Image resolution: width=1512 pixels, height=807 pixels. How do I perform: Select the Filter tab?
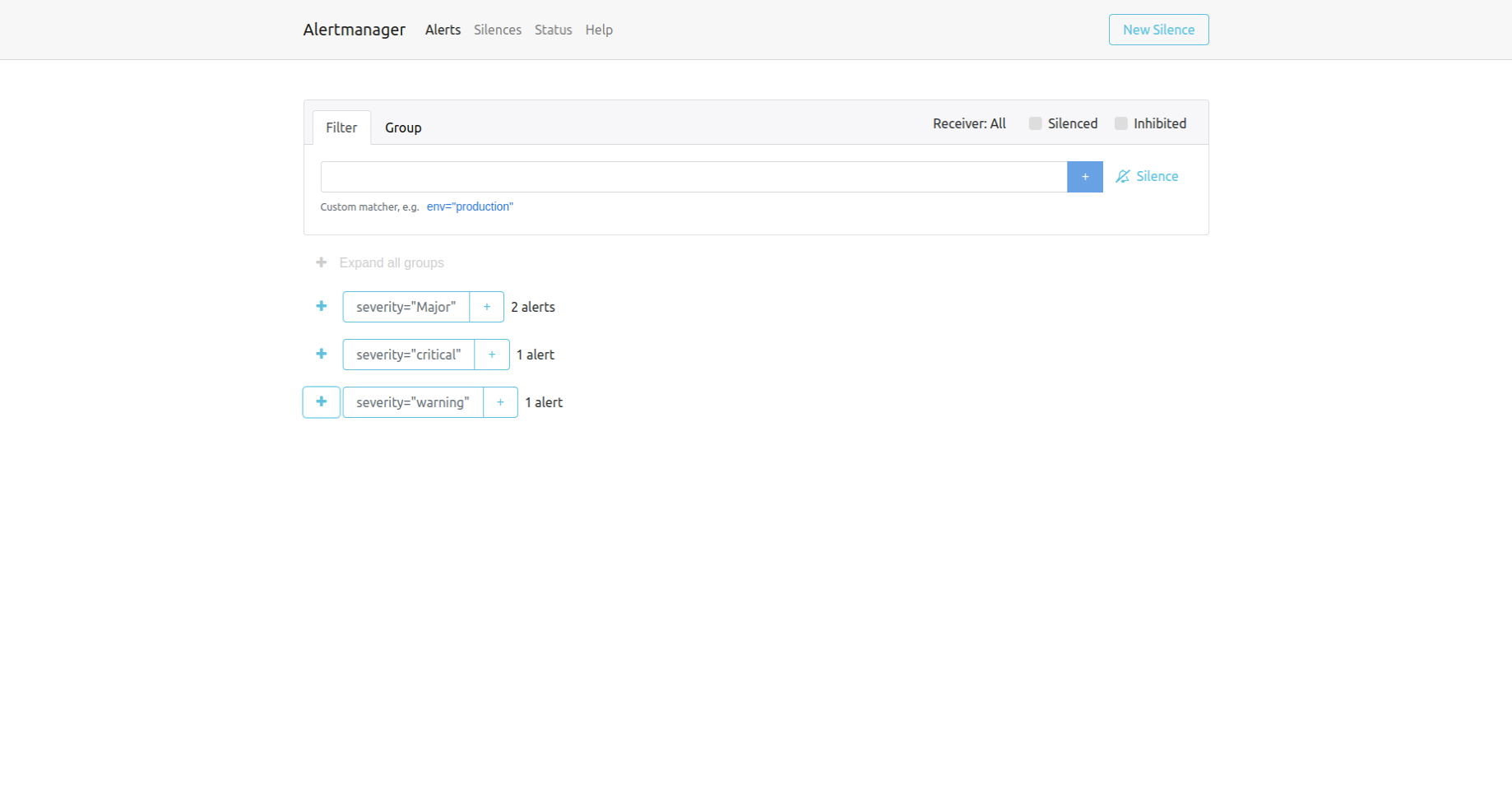point(341,127)
